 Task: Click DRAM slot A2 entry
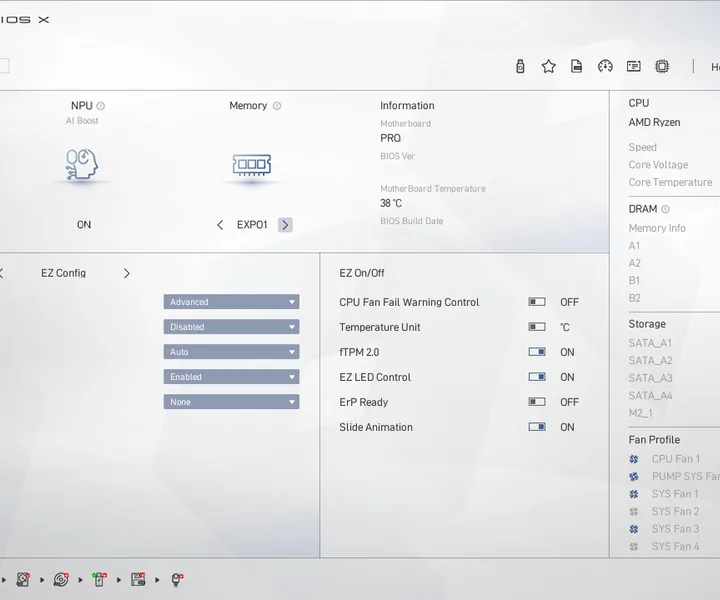635,263
